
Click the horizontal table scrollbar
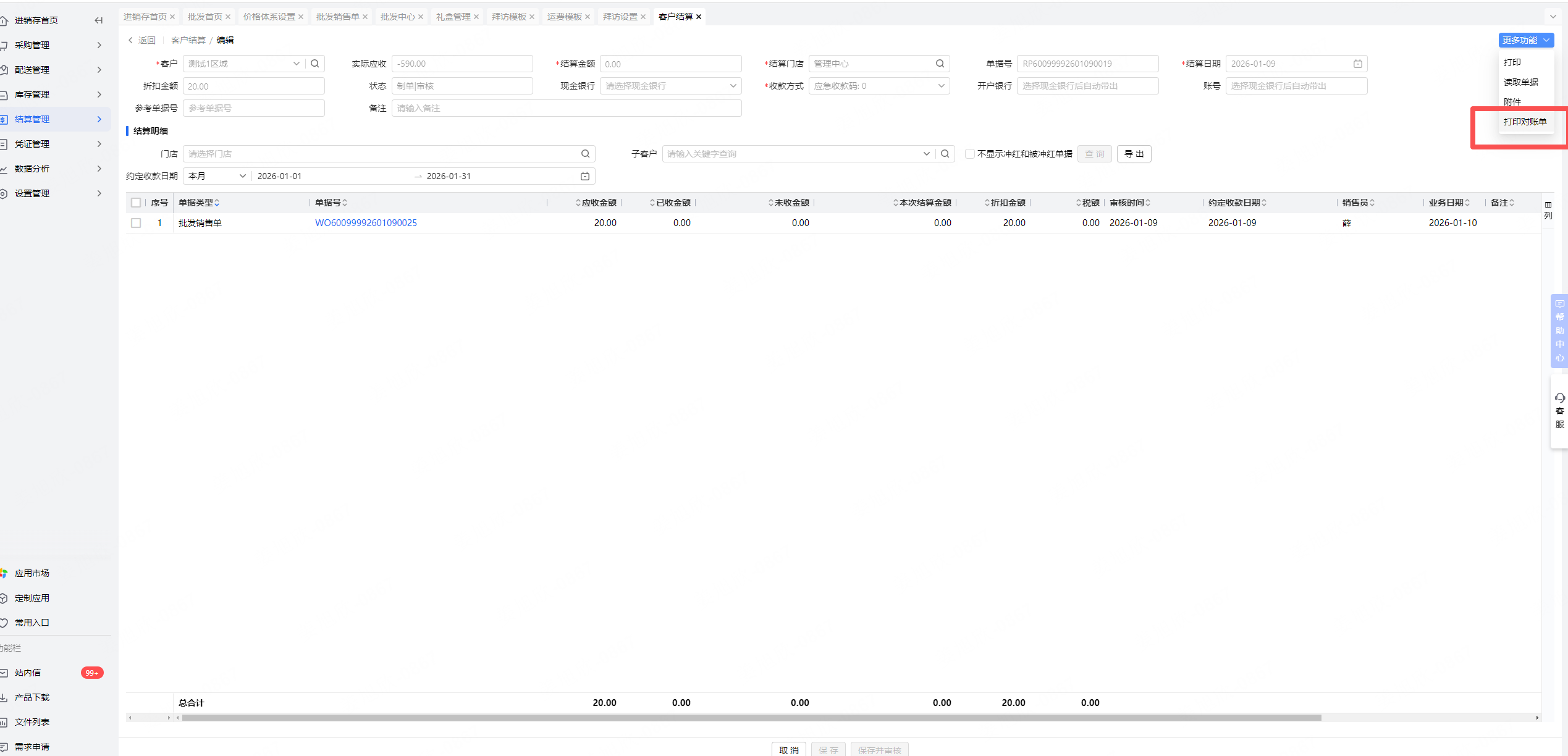coord(751,718)
